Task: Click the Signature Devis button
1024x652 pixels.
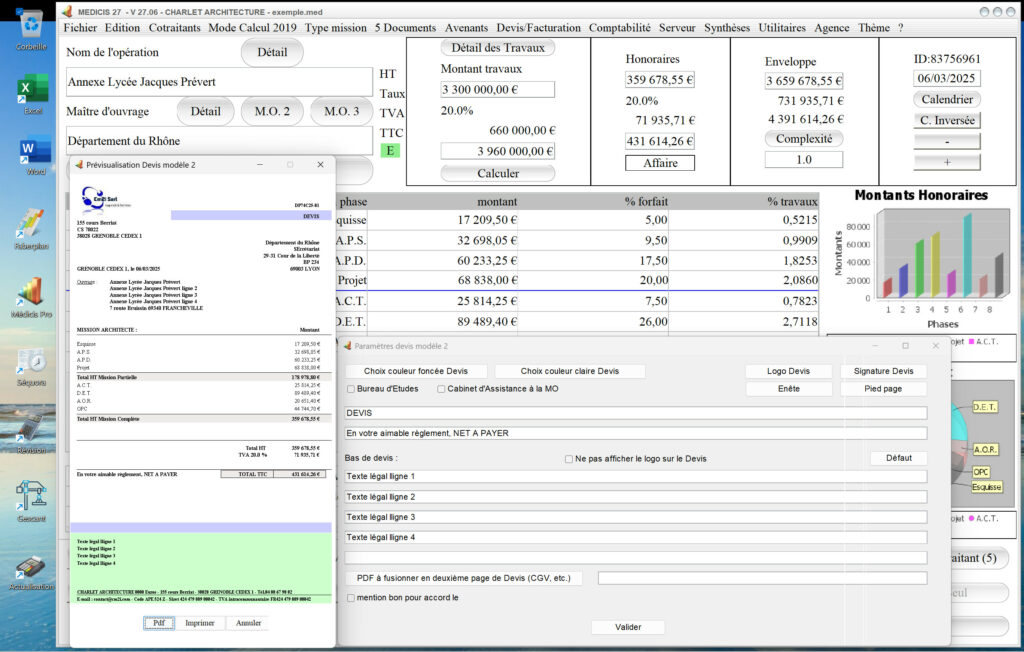Action: [x=883, y=371]
